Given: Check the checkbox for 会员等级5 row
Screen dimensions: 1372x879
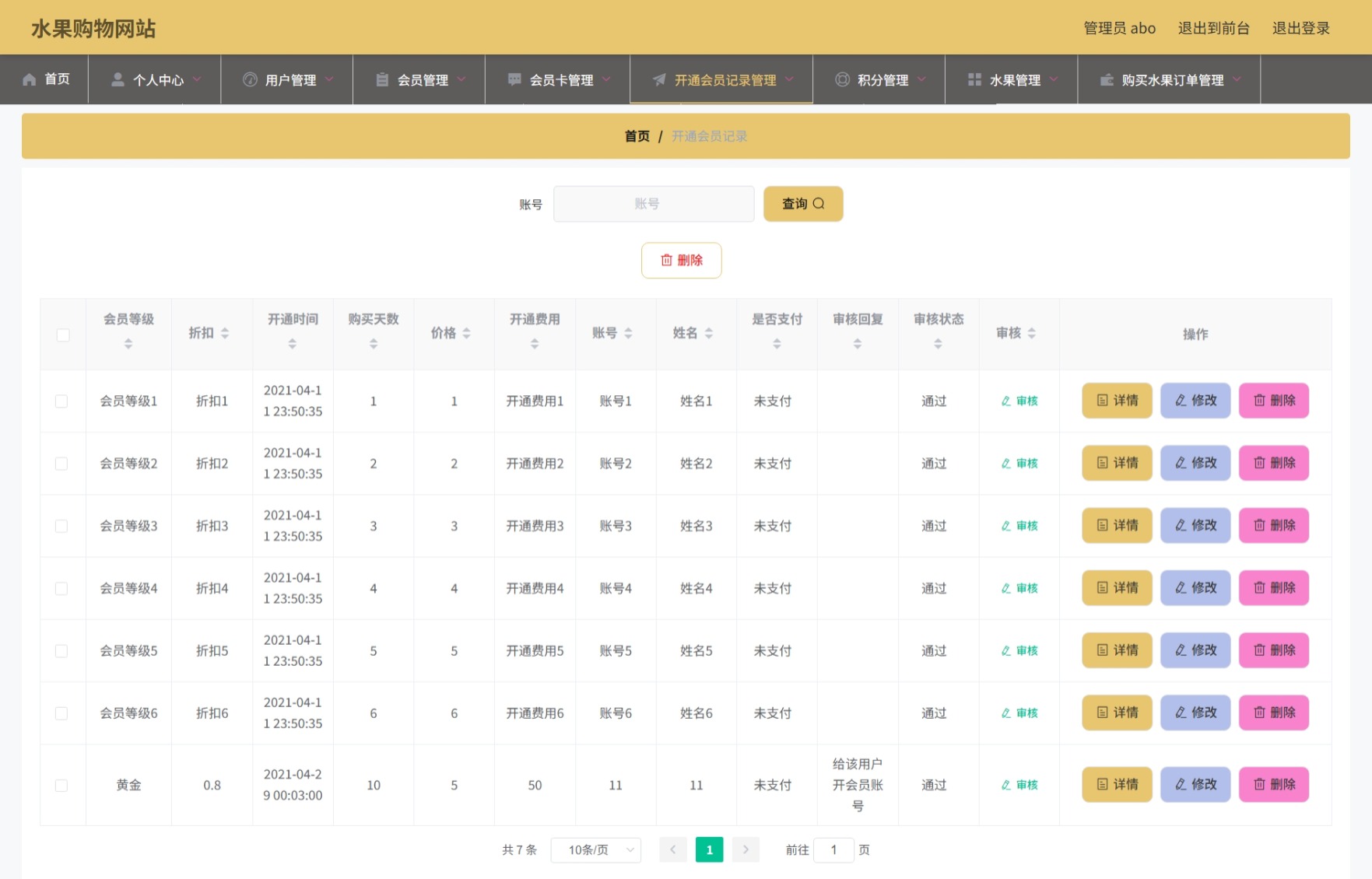Looking at the screenshot, I should coord(61,651).
